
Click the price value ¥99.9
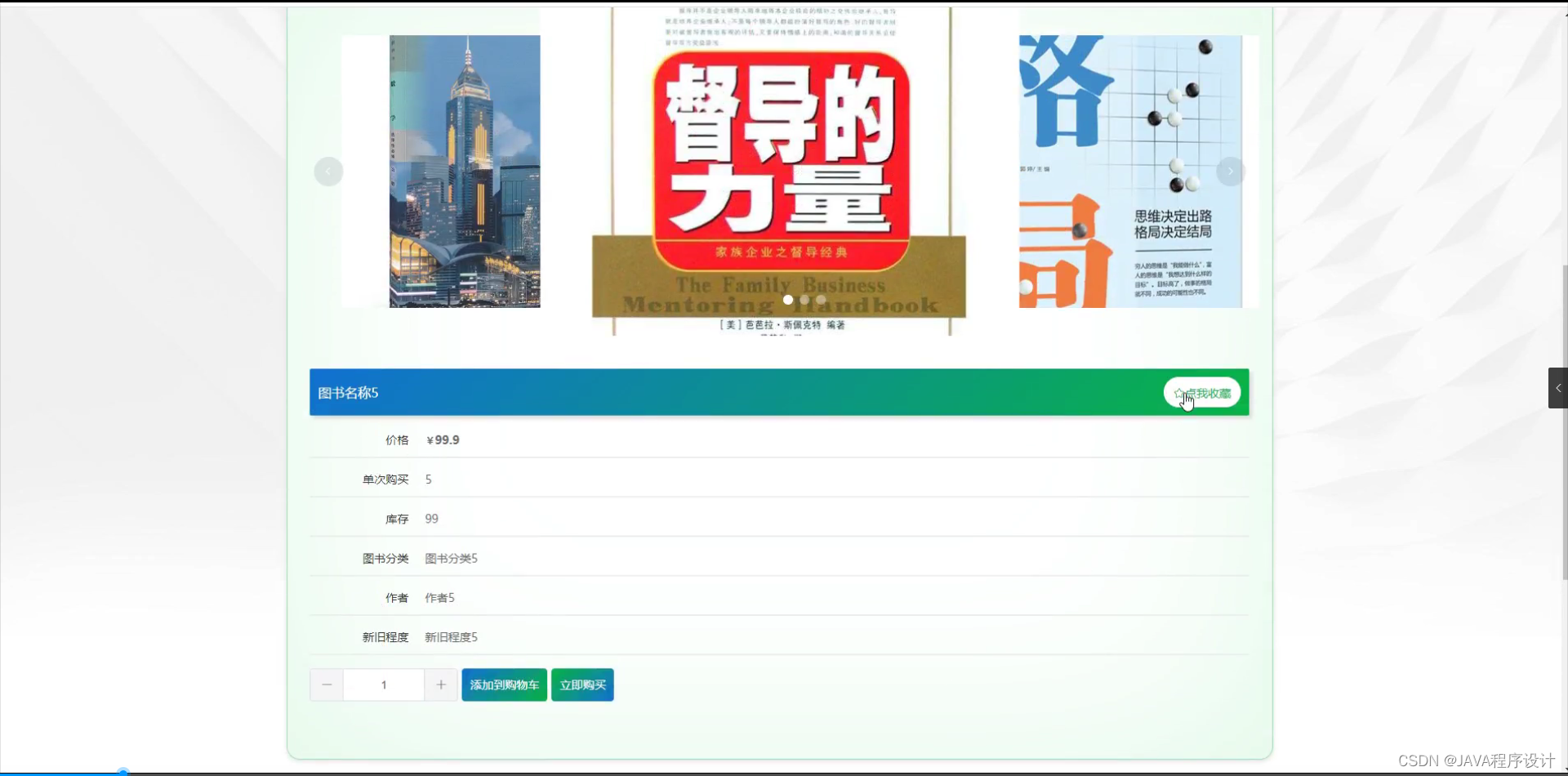coord(443,439)
